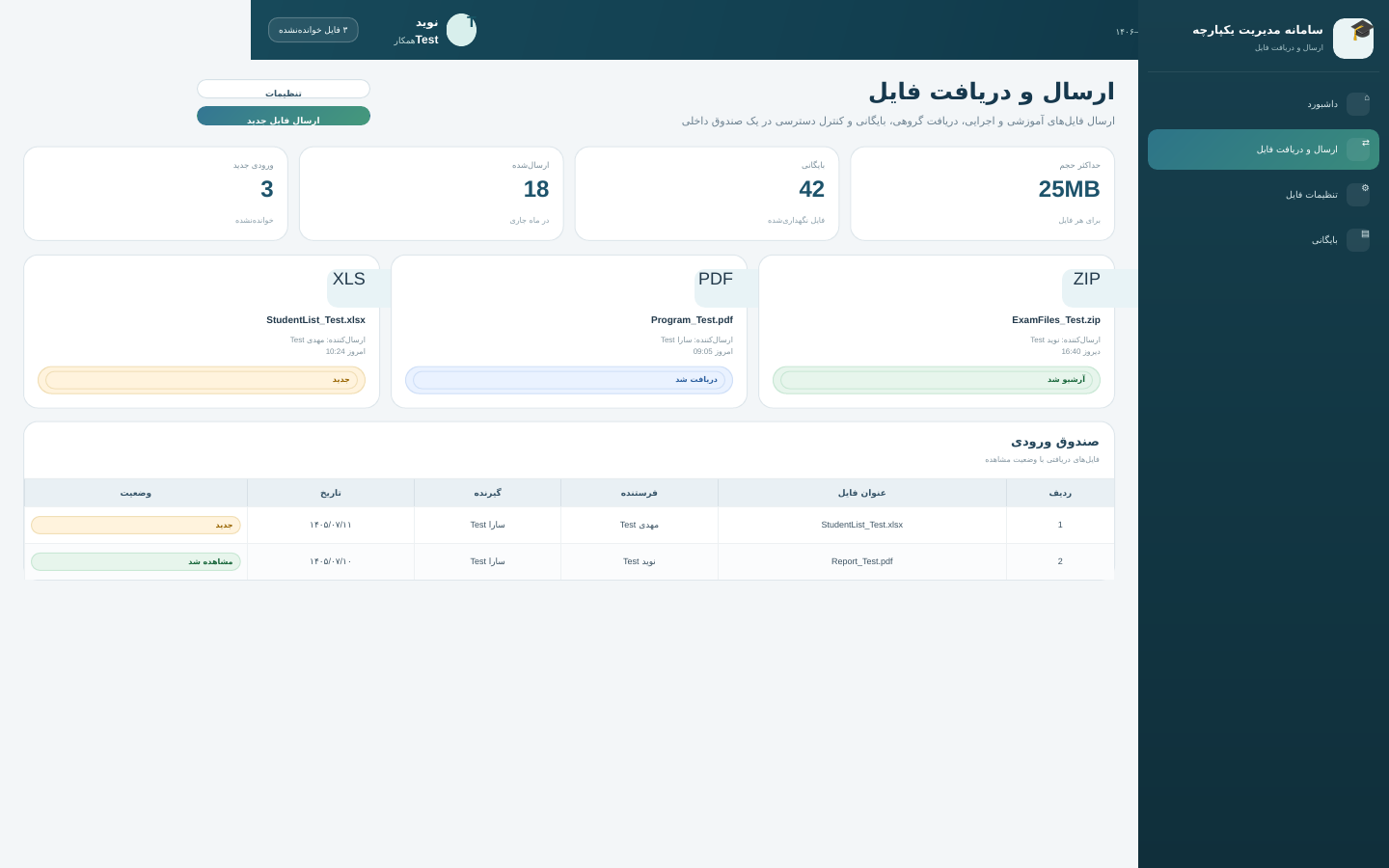Click the تاریخ column header
The image size is (1389, 868).
click(x=331, y=493)
